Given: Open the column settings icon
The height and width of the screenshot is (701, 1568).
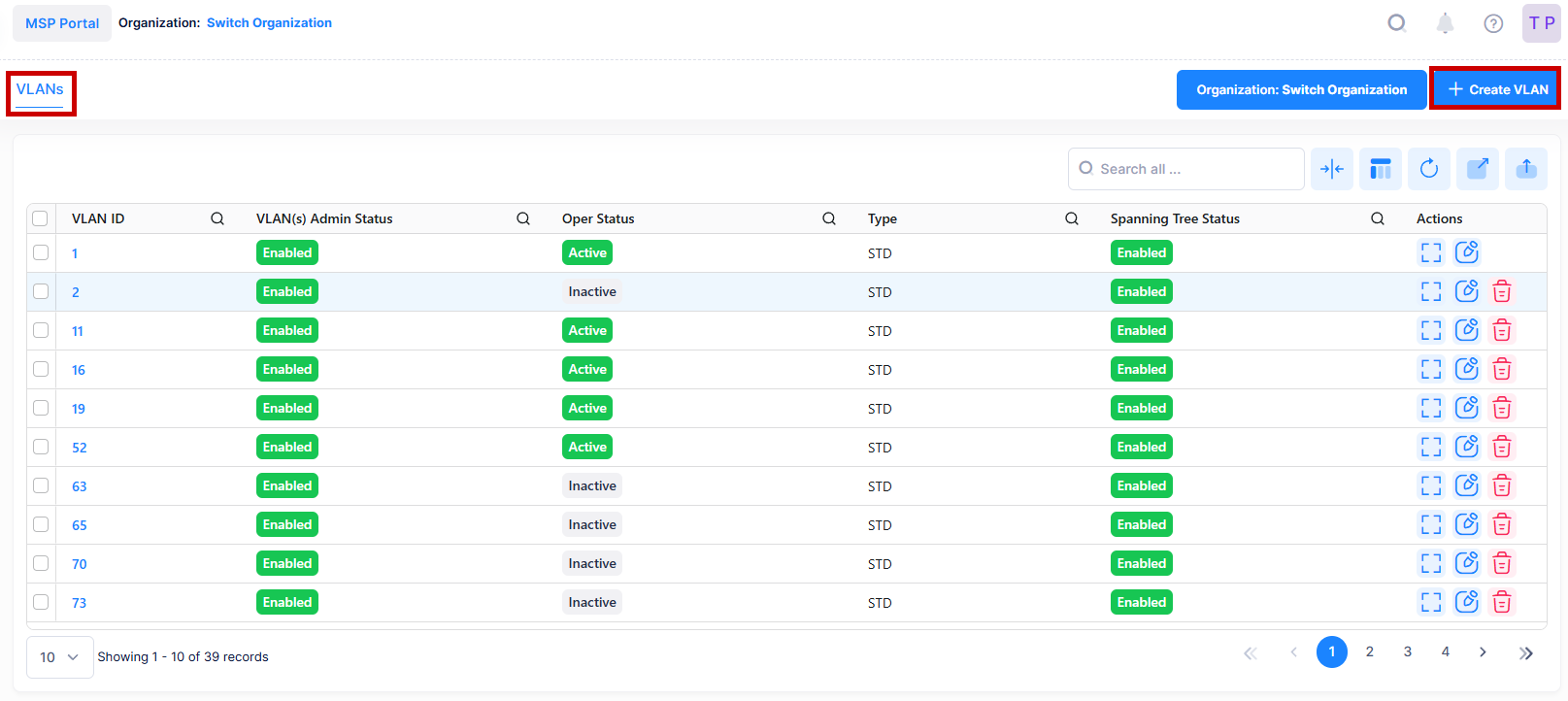Looking at the screenshot, I should [x=1380, y=169].
